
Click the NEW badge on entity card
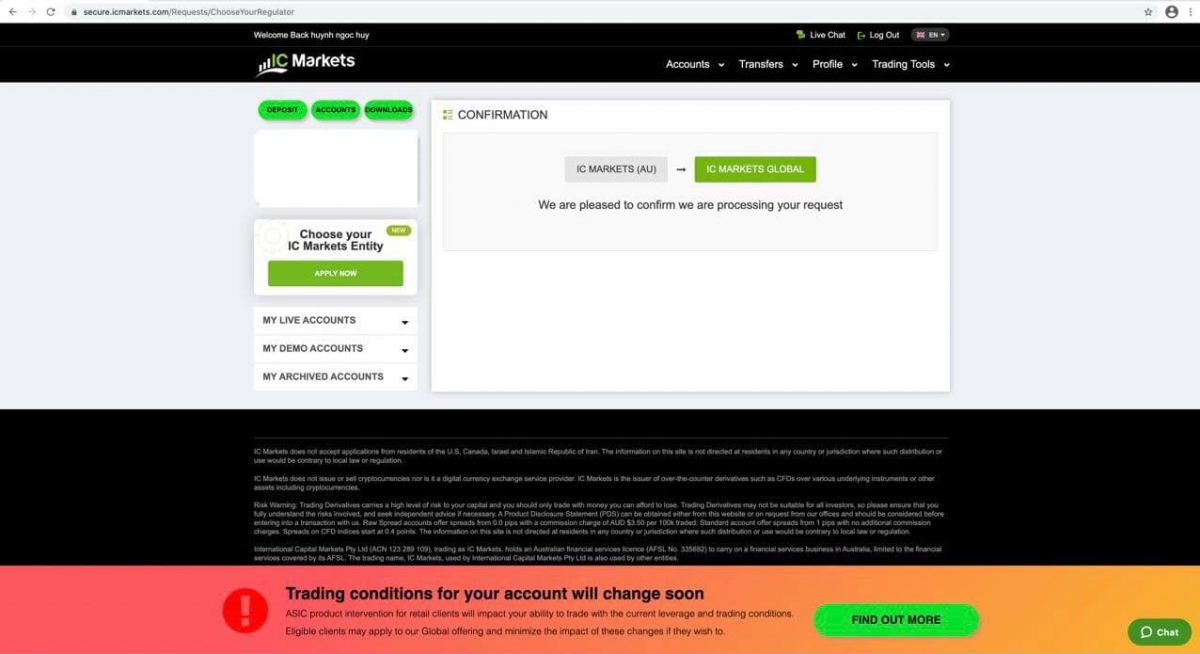pyautogui.click(x=399, y=230)
